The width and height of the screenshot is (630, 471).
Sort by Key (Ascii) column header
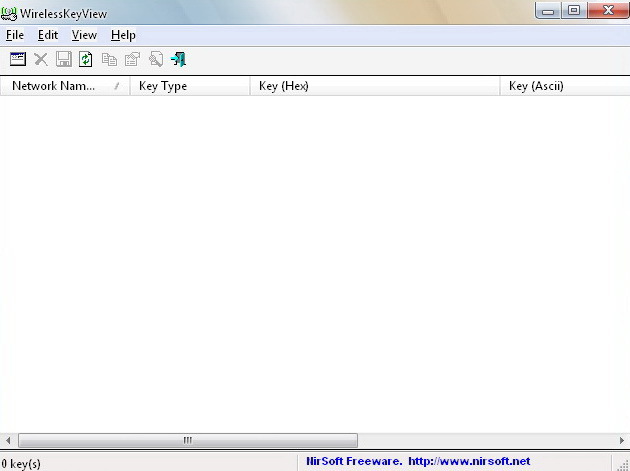pos(565,86)
